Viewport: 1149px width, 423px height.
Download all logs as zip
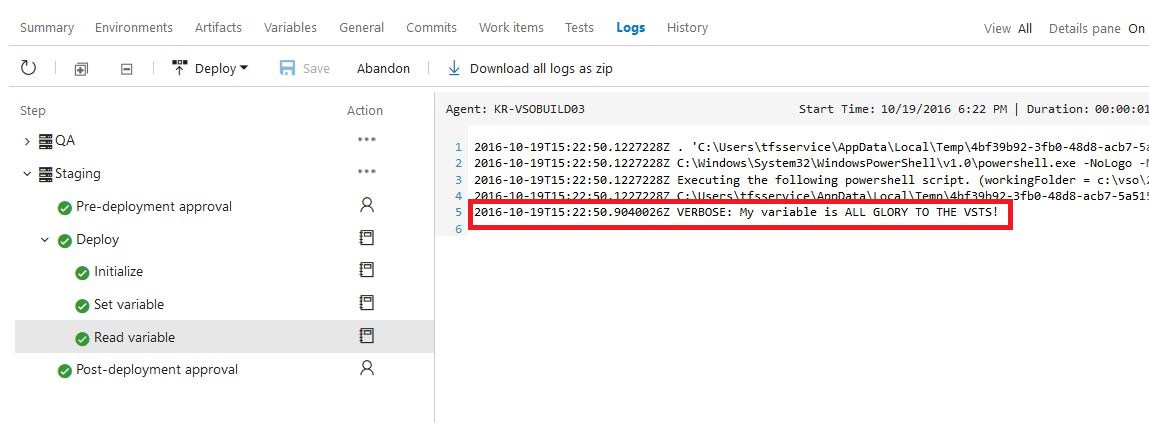click(530, 68)
